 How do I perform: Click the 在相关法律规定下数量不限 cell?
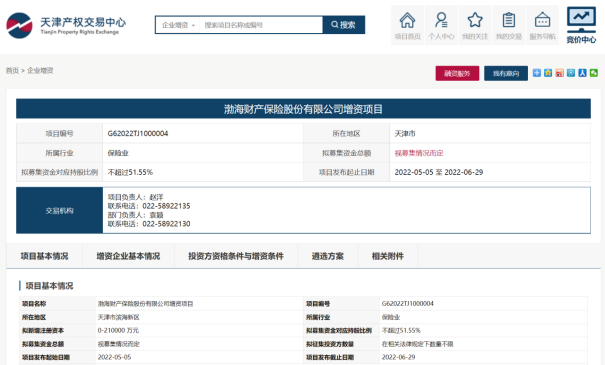click(x=417, y=344)
